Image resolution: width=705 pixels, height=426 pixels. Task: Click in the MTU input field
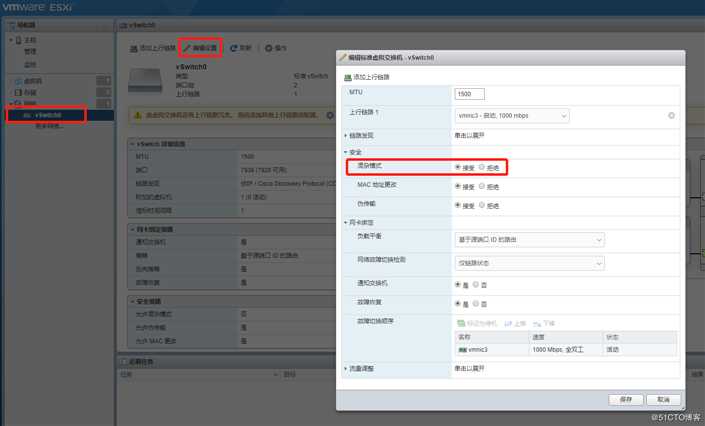[470, 94]
